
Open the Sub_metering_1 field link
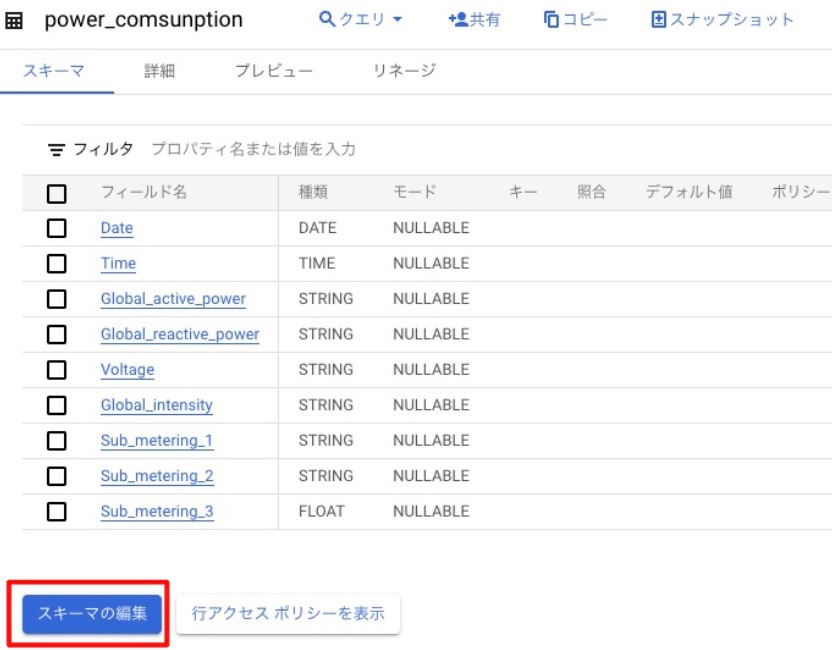pos(157,441)
